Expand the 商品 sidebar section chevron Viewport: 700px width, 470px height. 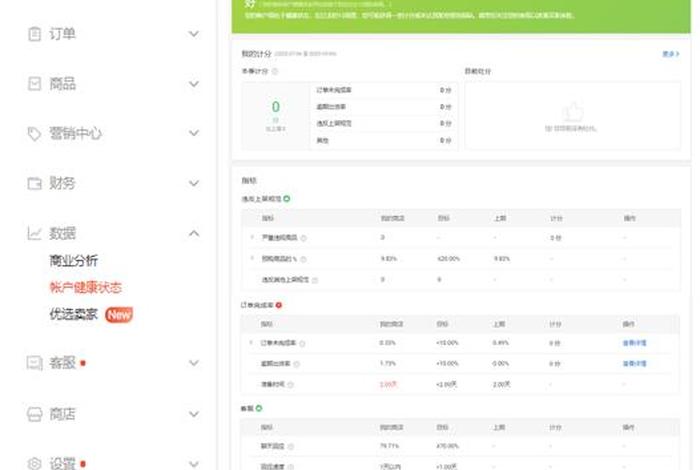194,84
